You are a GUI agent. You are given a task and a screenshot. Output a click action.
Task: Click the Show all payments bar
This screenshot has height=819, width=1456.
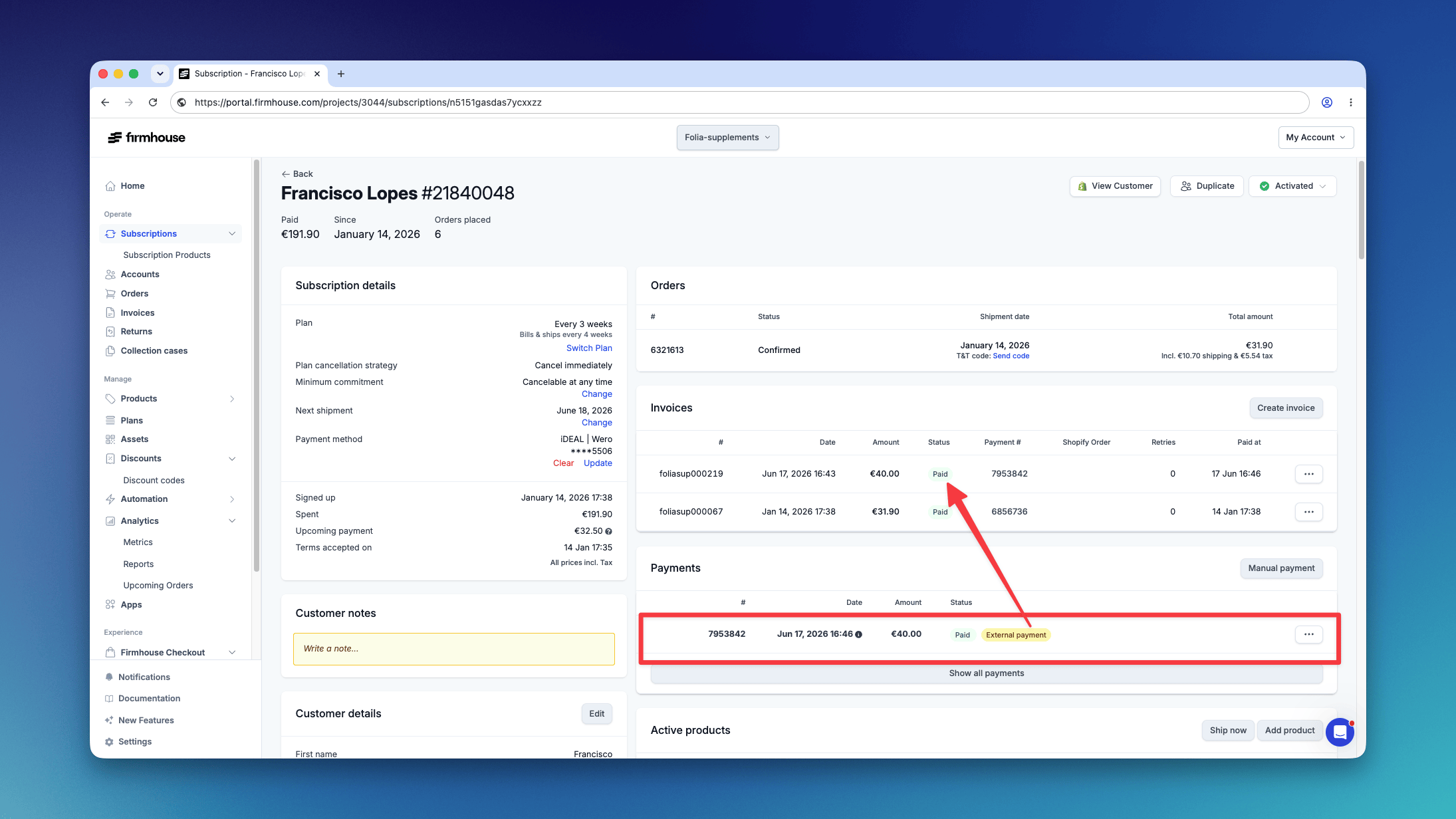pos(986,673)
